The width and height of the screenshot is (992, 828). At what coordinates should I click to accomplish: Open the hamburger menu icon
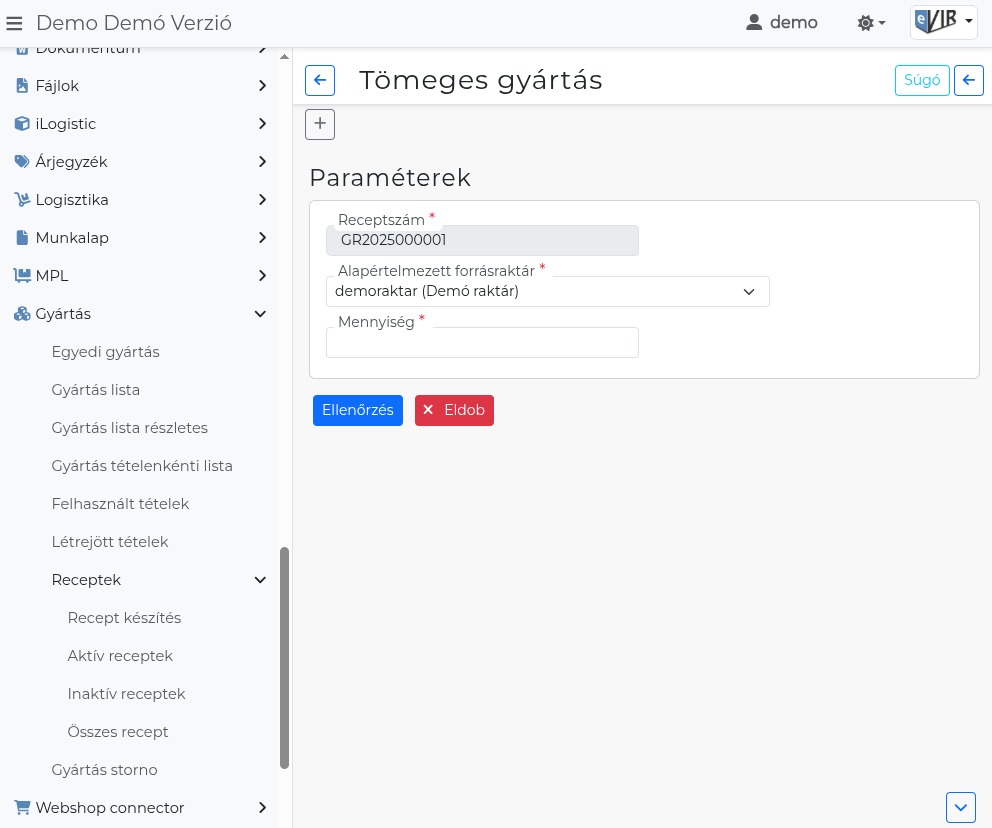(14, 23)
